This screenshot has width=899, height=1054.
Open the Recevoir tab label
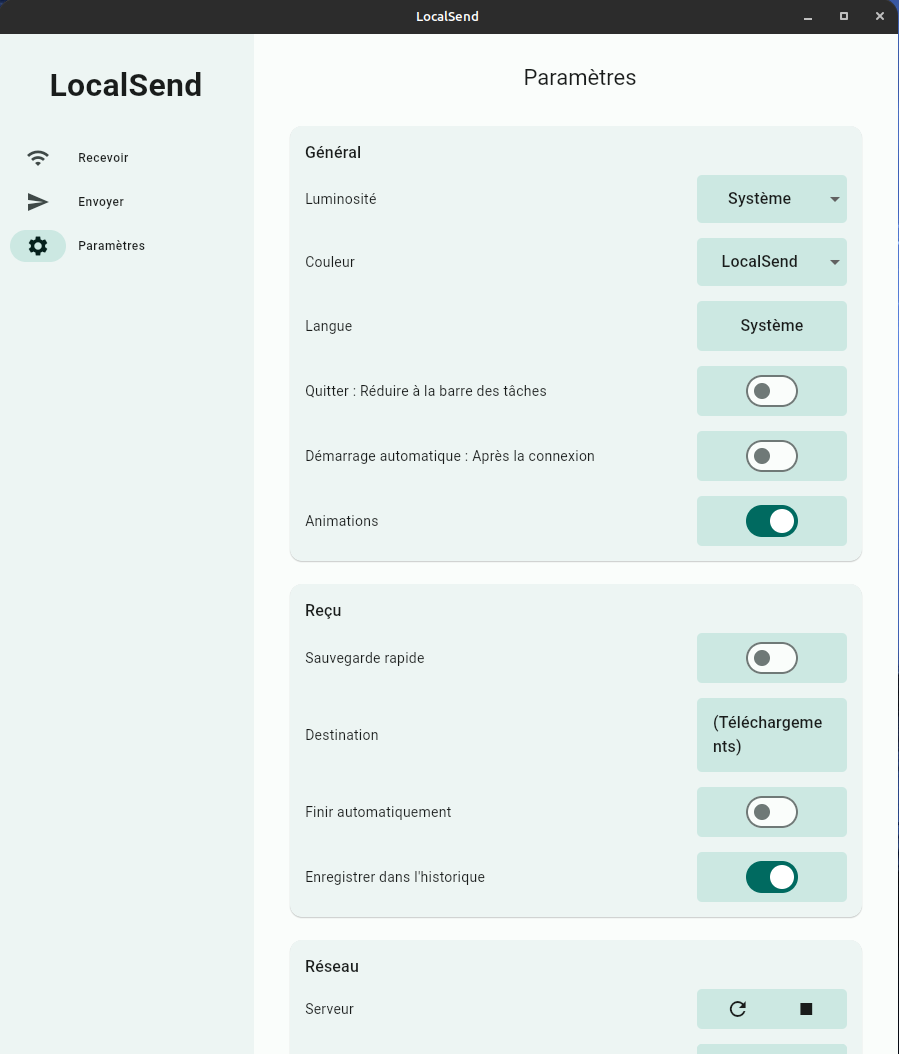click(103, 158)
